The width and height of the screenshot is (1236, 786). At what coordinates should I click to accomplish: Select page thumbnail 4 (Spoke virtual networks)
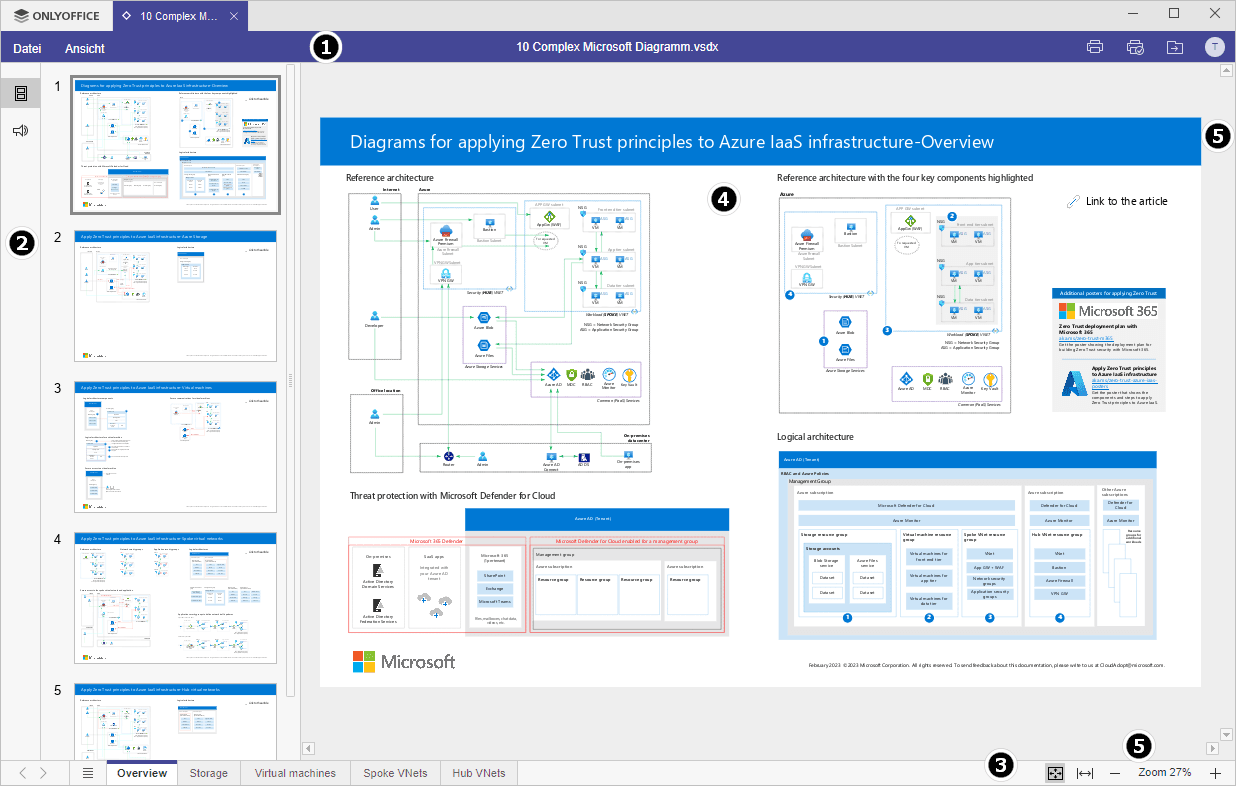pyautogui.click(x=176, y=598)
